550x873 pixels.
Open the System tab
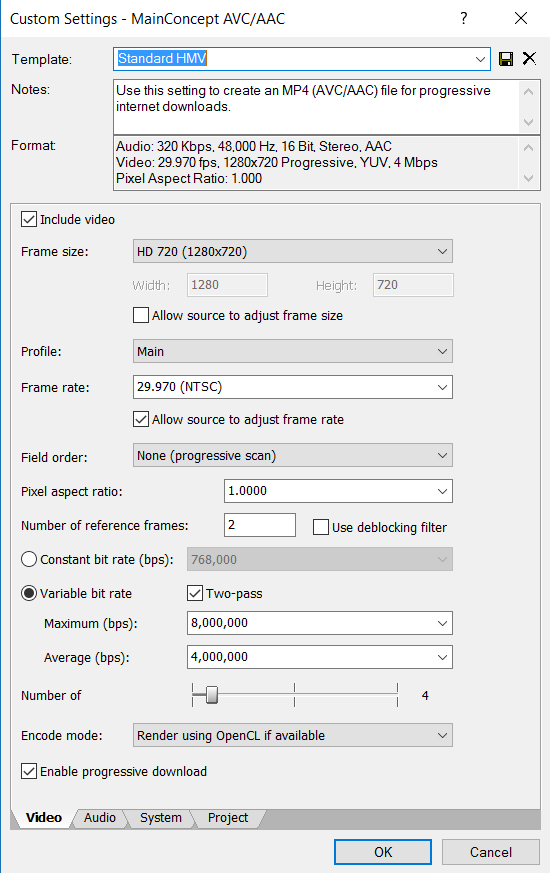[x=160, y=817]
